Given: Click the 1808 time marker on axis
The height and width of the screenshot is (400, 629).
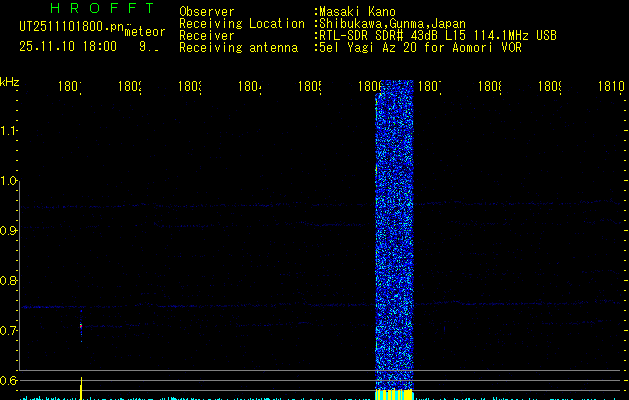Looking at the screenshot, I should [x=490, y=88].
